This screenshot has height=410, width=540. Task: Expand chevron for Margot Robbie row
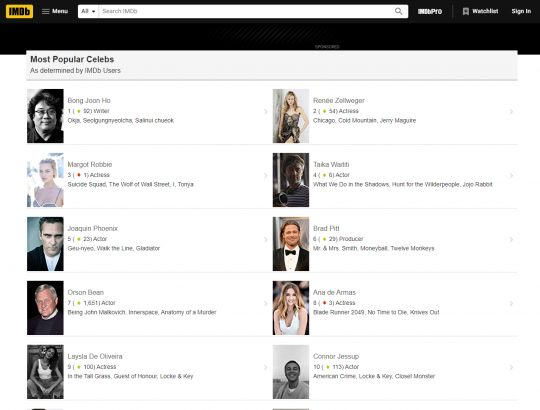266,176
